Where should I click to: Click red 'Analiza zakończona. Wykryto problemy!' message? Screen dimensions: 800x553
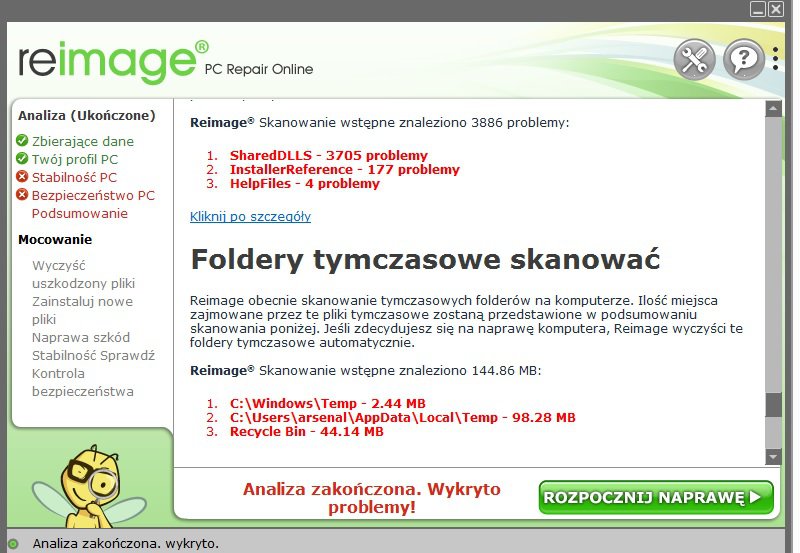[x=371, y=498]
